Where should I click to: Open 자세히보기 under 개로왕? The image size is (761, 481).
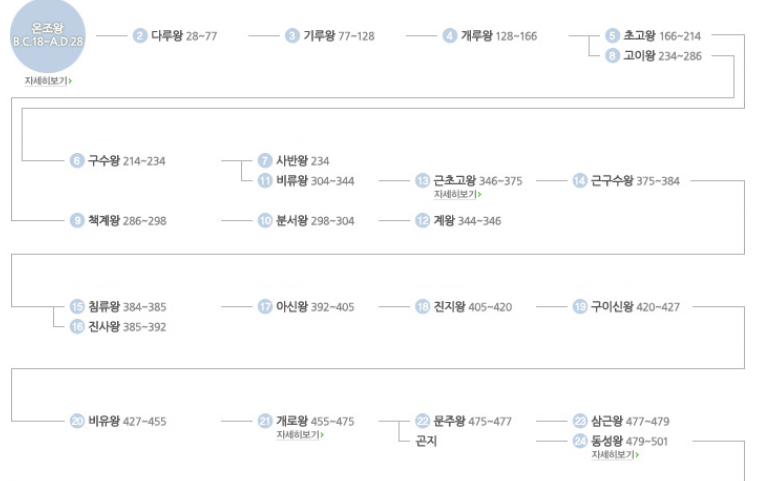(x=300, y=435)
